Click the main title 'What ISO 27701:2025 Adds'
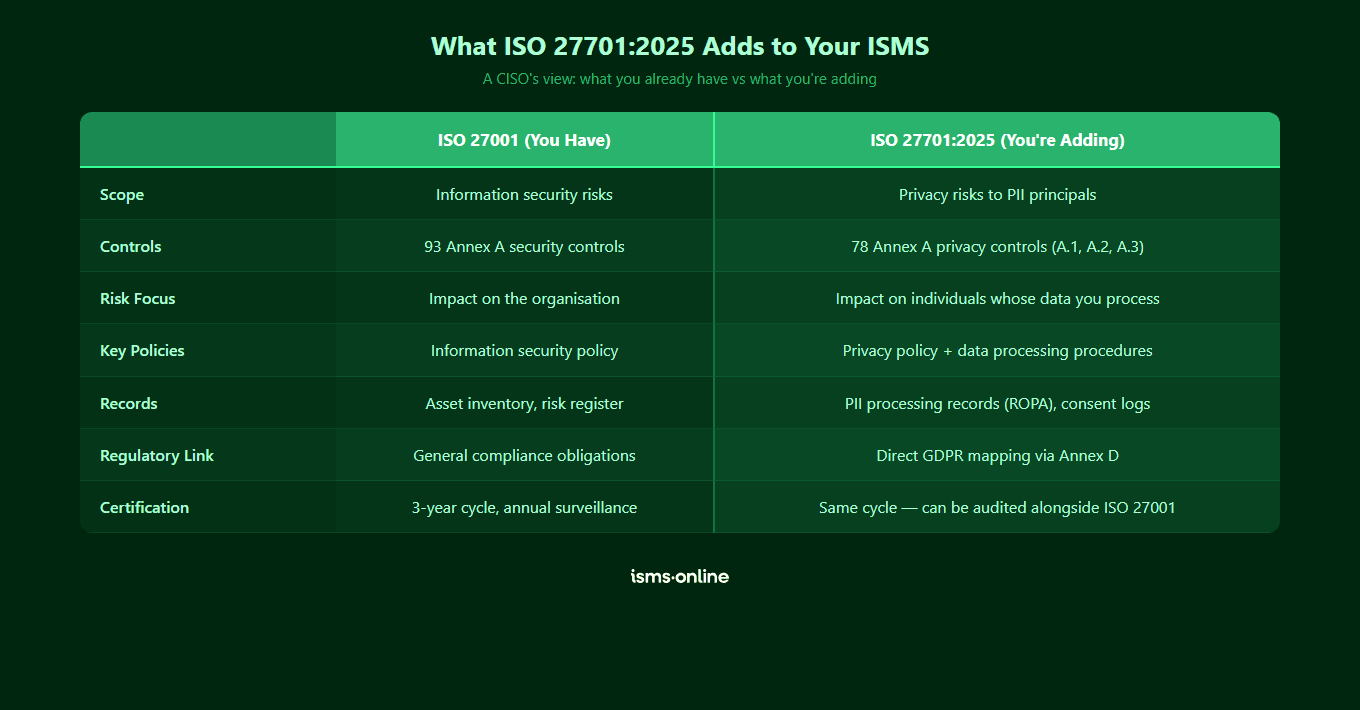 point(679,46)
